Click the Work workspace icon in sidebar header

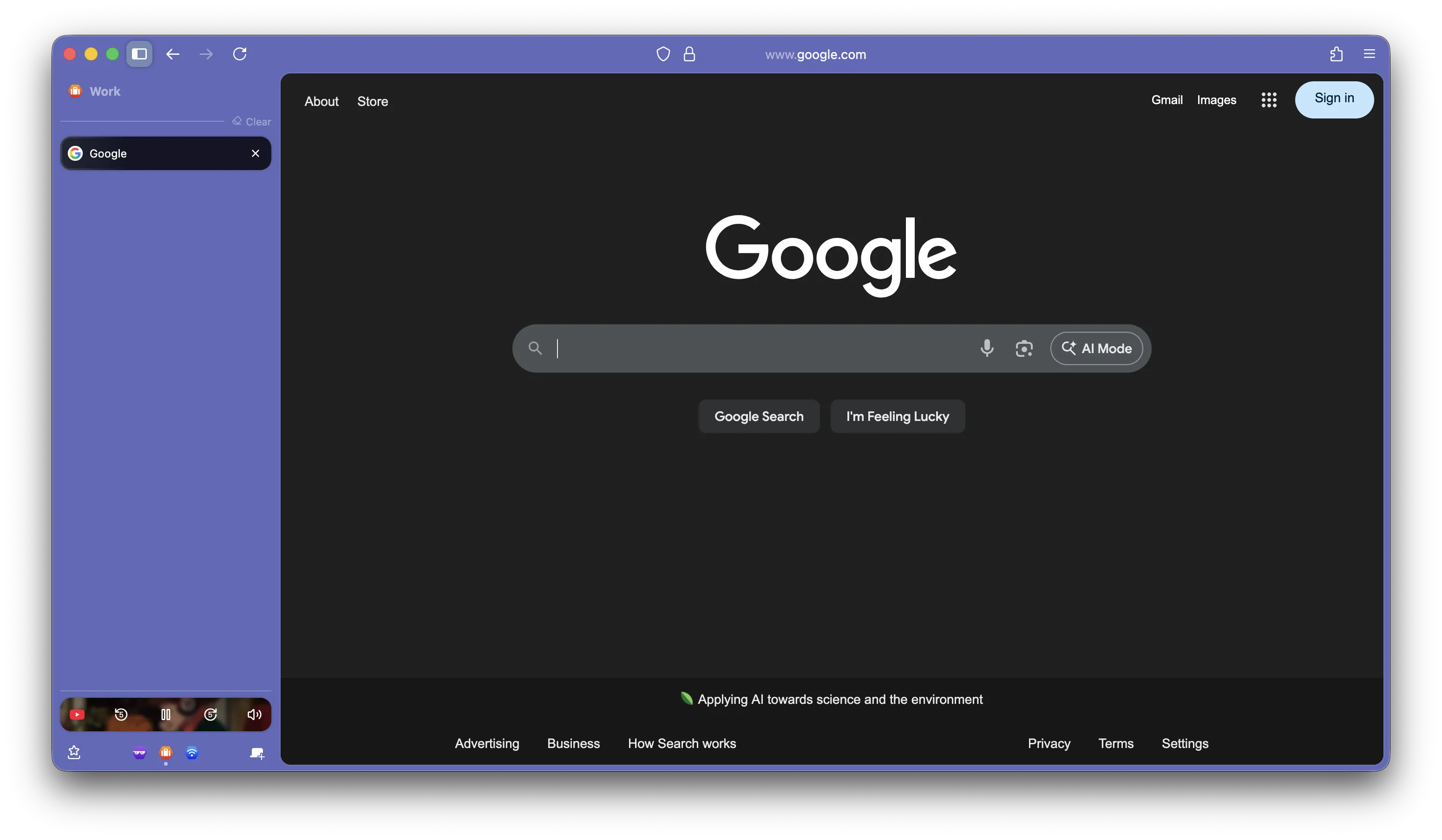pyautogui.click(x=75, y=91)
